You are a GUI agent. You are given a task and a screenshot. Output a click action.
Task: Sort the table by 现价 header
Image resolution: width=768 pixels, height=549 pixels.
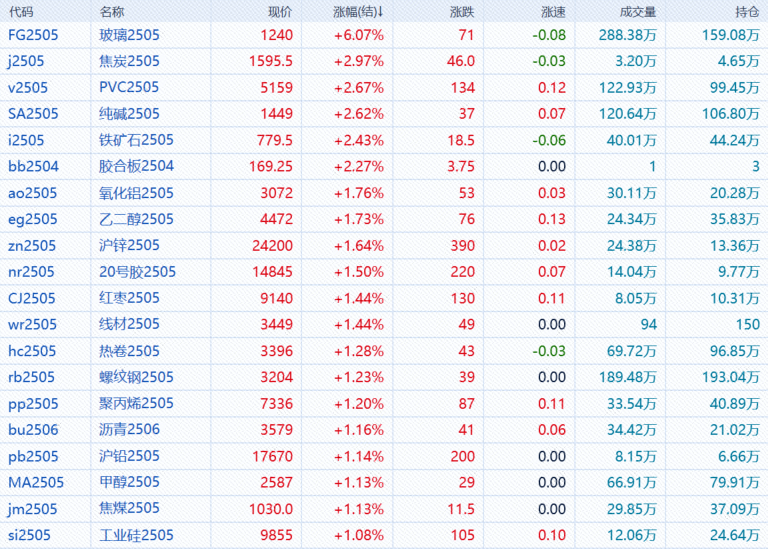(280, 12)
